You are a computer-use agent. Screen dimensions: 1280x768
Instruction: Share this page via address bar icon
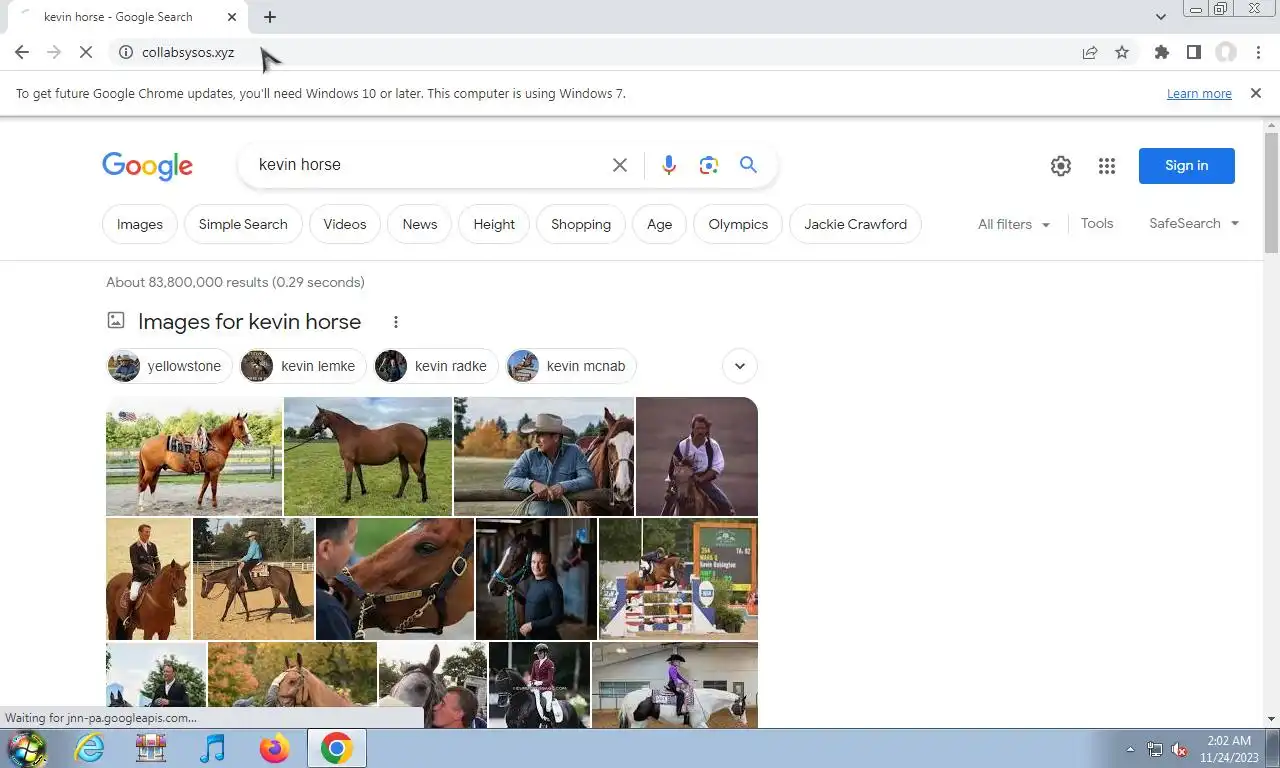click(1090, 52)
